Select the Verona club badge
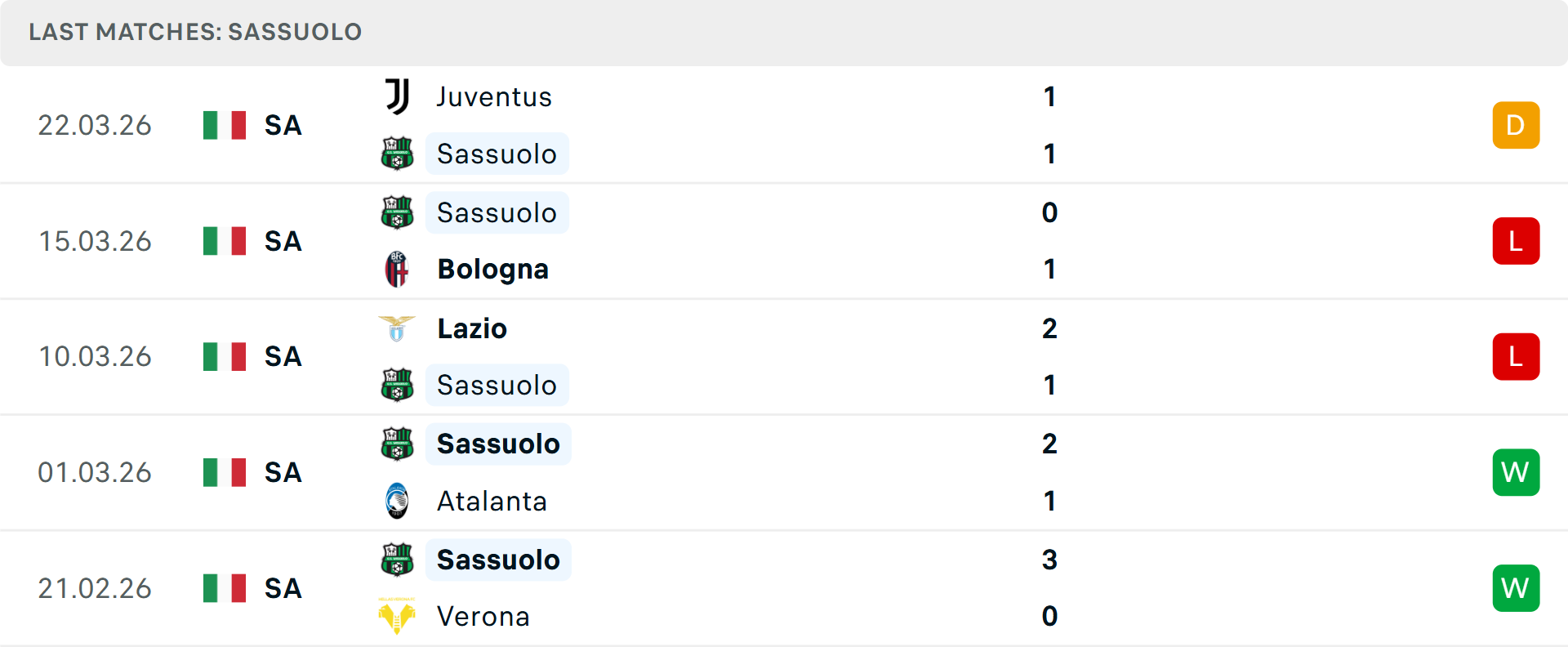This screenshot has height=647, width=1568. pos(397,617)
